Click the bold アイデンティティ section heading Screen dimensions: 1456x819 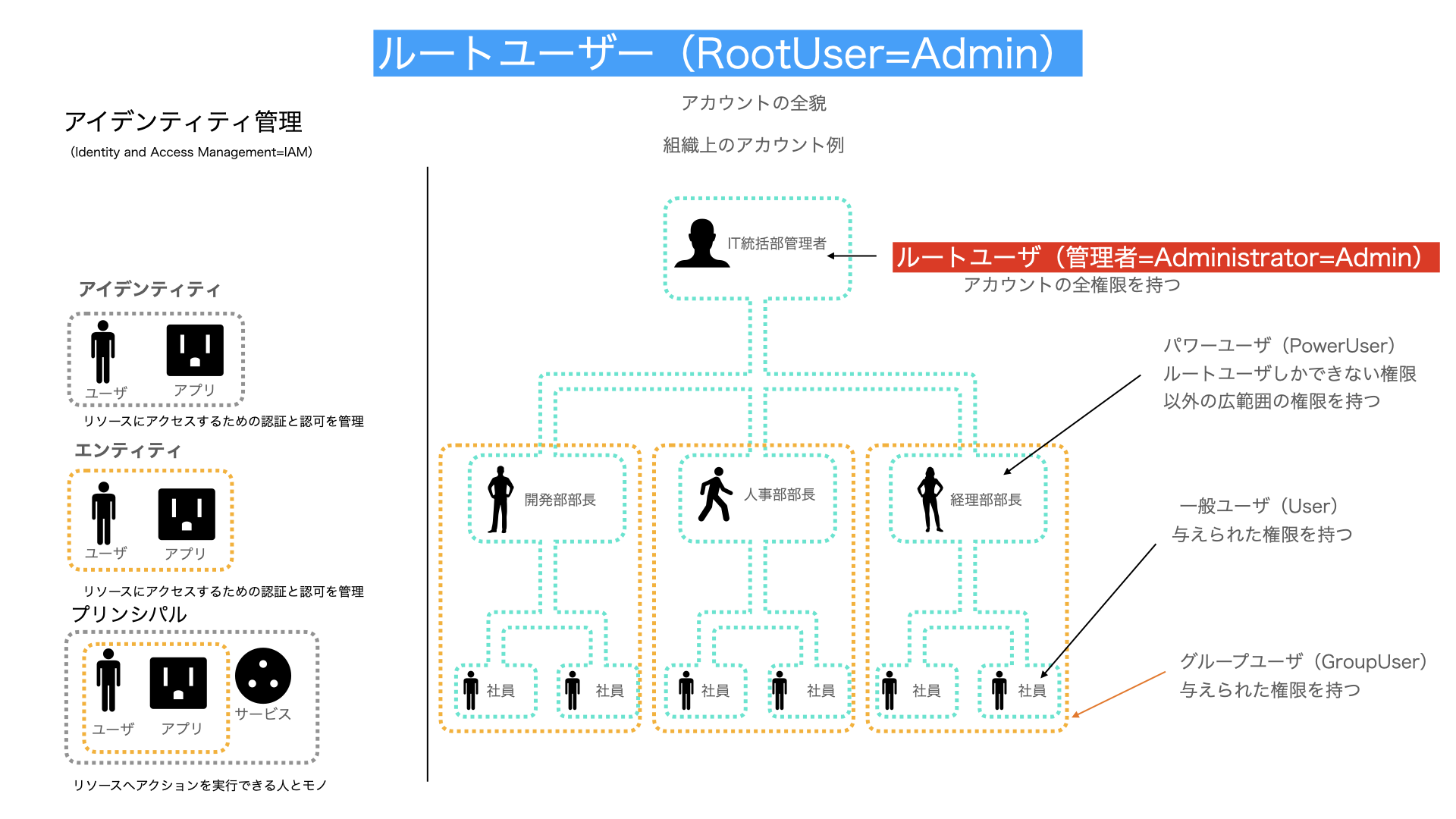click(149, 290)
